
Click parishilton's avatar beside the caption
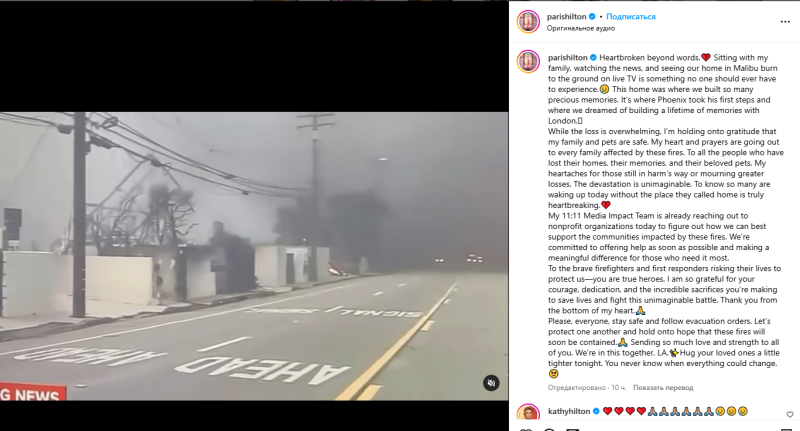click(528, 62)
